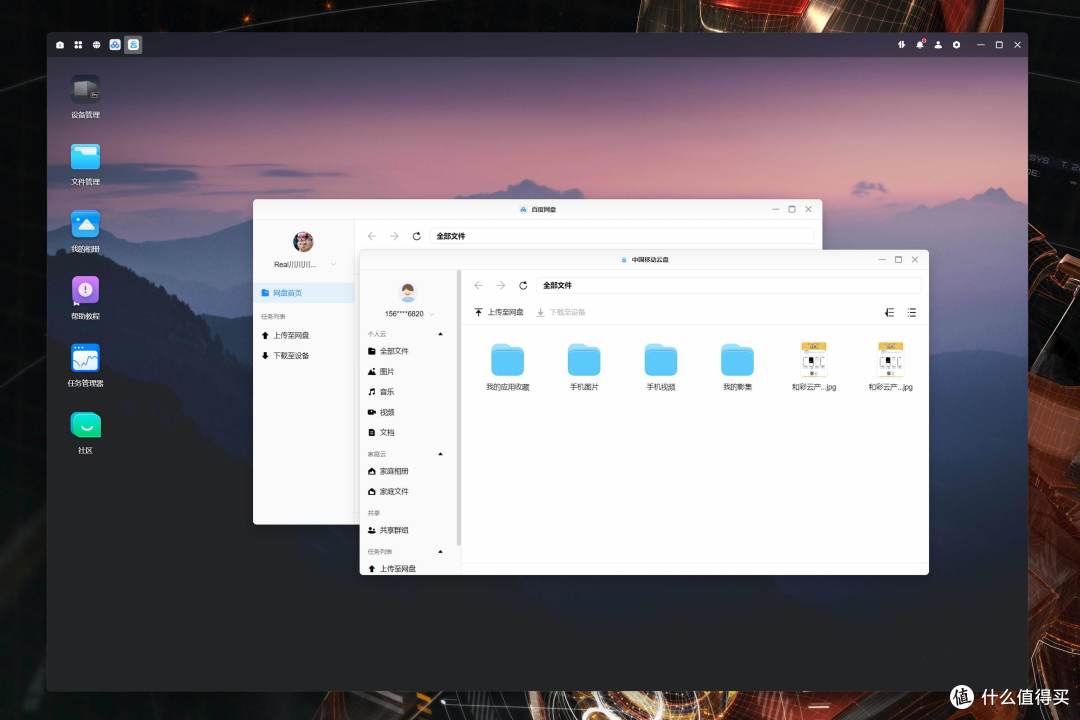This screenshot has width=1080, height=720.
Task: Go back in 百度网盘 window
Action: [x=372, y=236]
